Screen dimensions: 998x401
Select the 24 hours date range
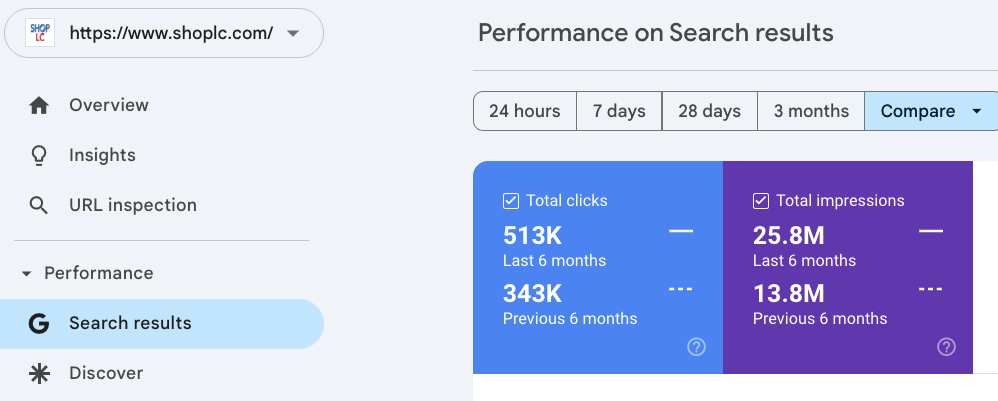pos(524,111)
